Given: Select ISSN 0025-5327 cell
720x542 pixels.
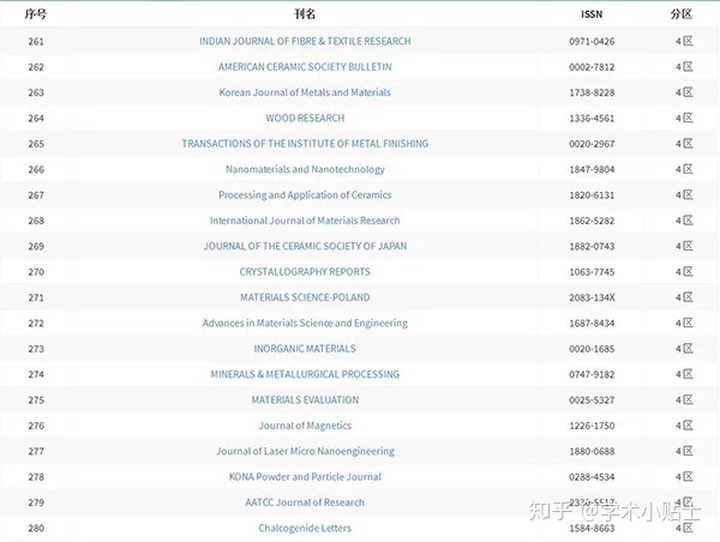Looking at the screenshot, I should point(591,400).
